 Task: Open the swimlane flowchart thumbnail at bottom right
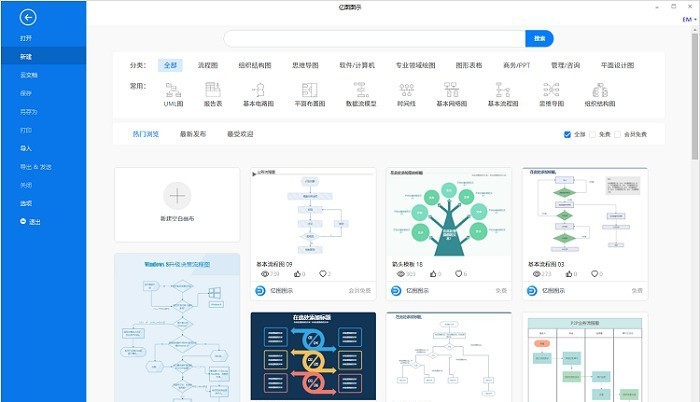(x=585, y=357)
